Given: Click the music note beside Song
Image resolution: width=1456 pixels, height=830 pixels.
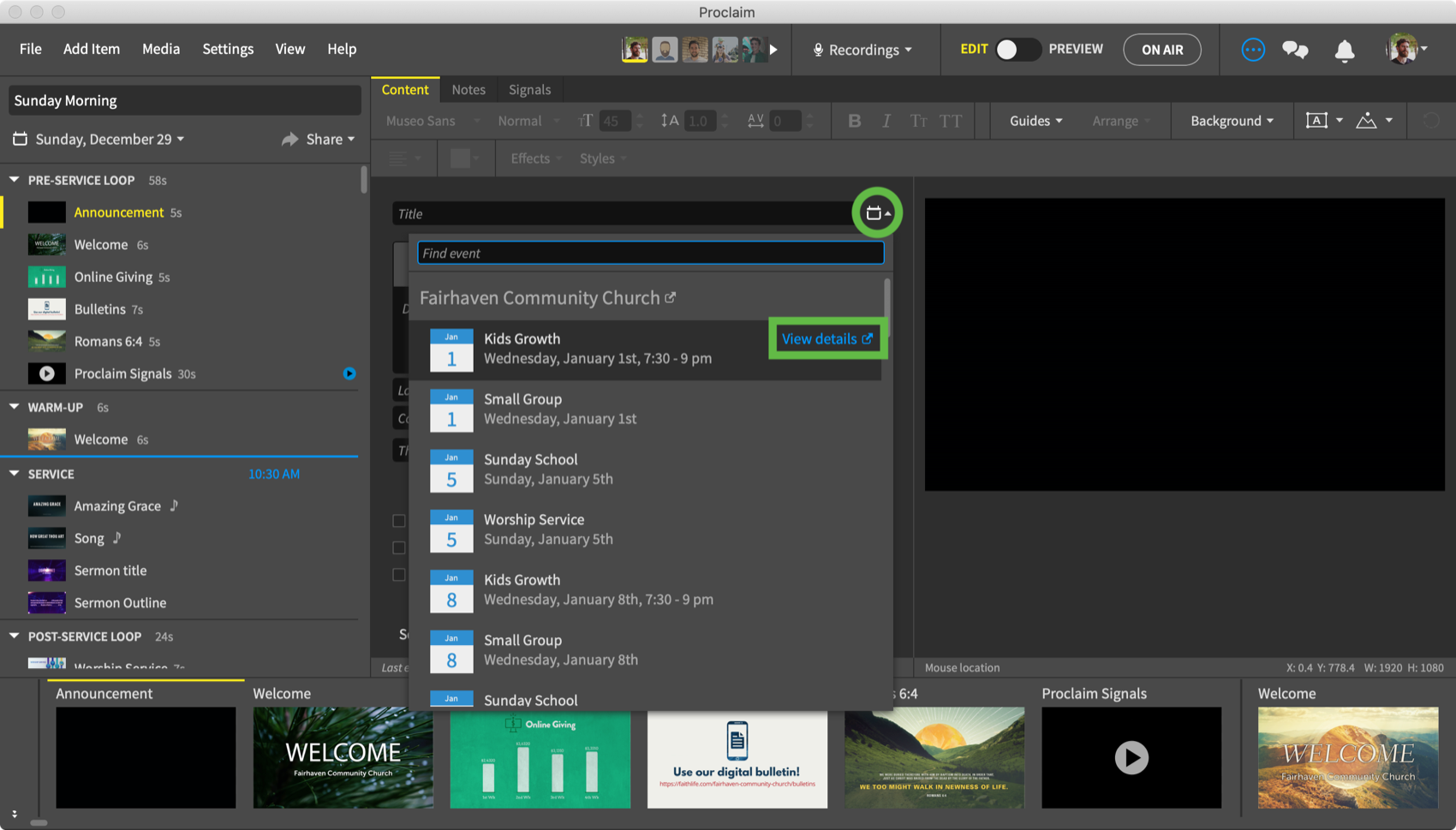Looking at the screenshot, I should (x=117, y=538).
